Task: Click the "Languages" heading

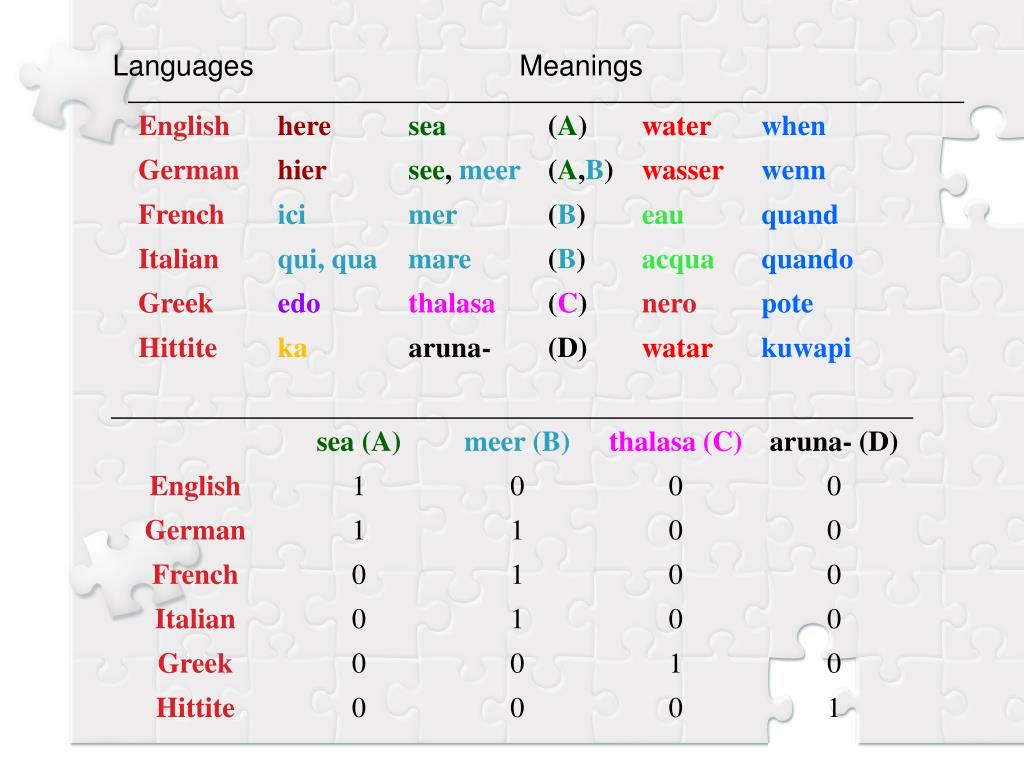Action: tap(182, 68)
